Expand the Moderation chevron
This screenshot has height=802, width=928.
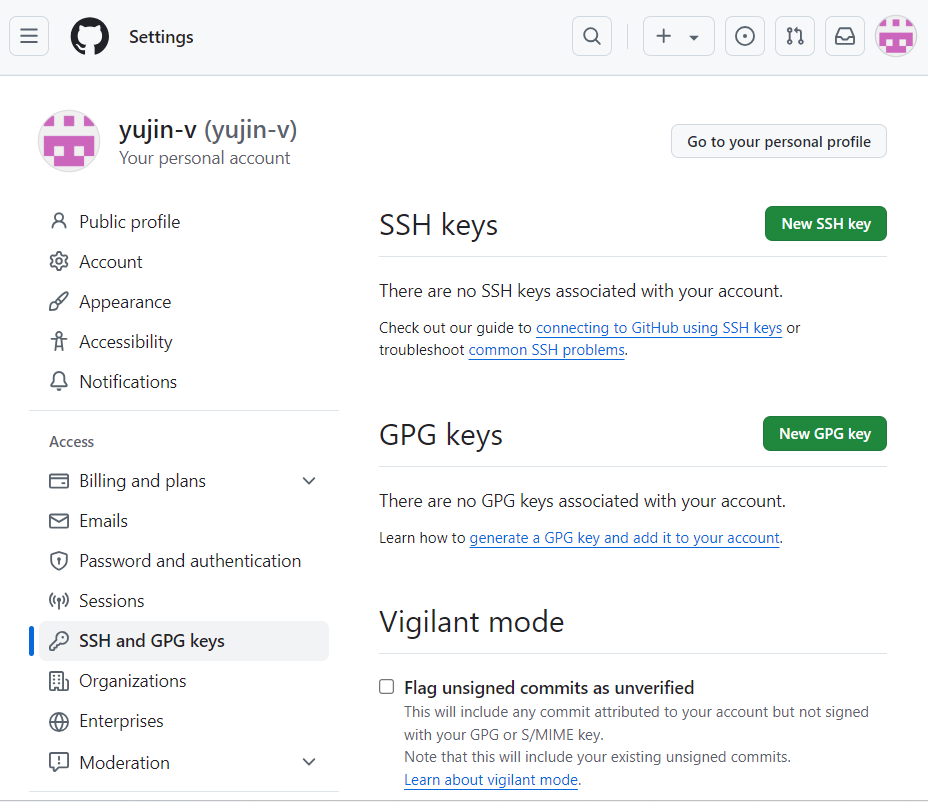(x=309, y=762)
